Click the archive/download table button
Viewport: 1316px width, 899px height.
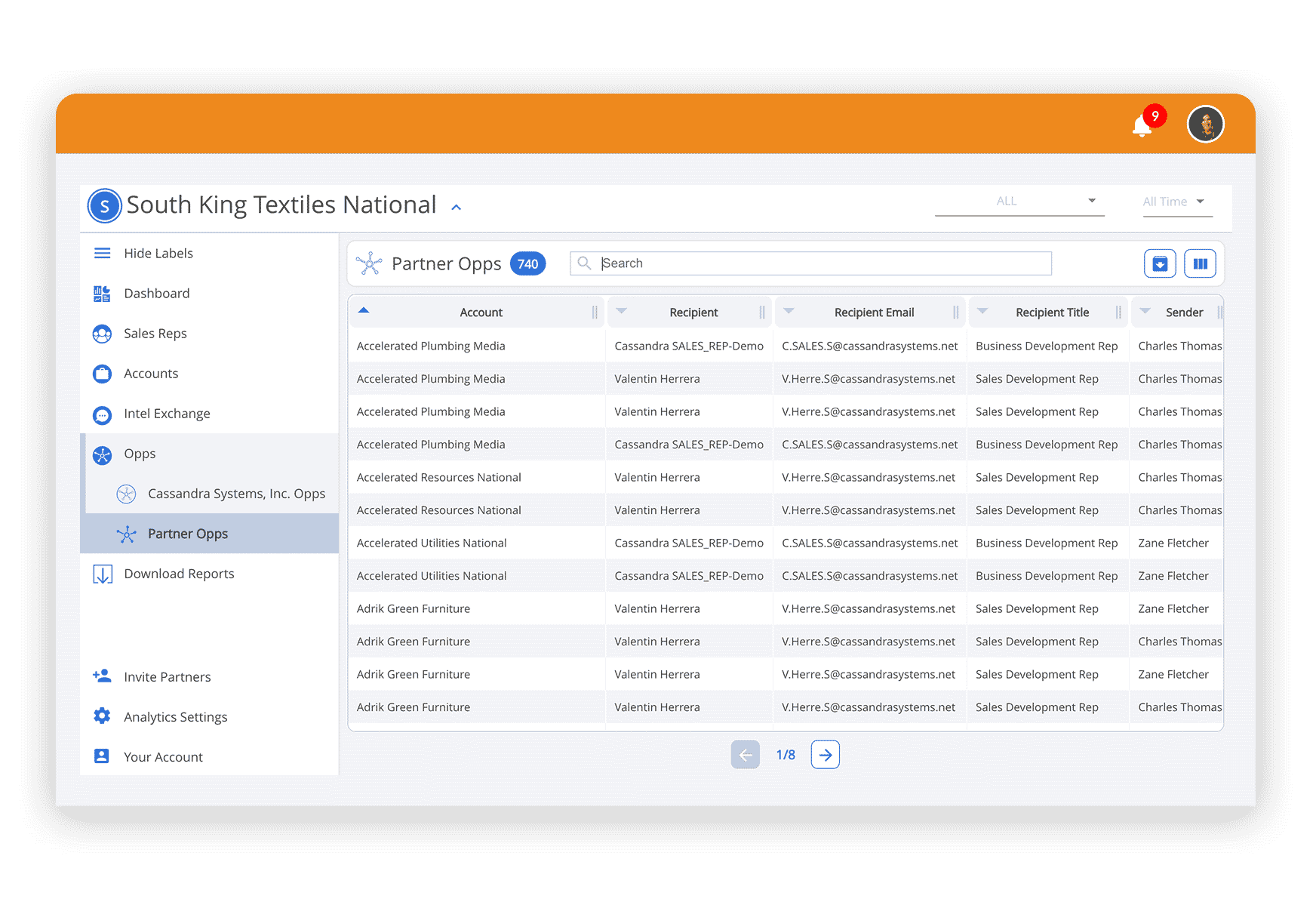pos(1160,263)
